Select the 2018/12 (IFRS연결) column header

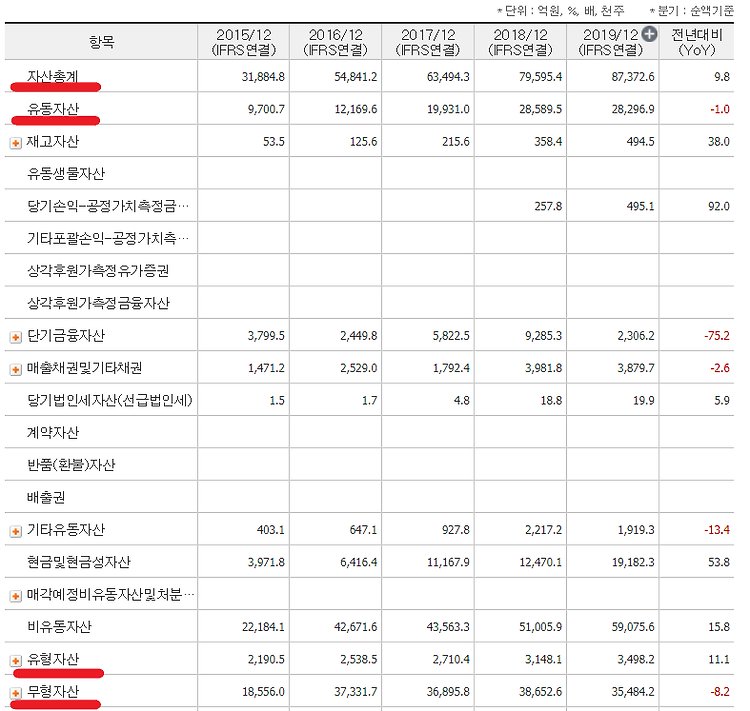tap(520, 42)
